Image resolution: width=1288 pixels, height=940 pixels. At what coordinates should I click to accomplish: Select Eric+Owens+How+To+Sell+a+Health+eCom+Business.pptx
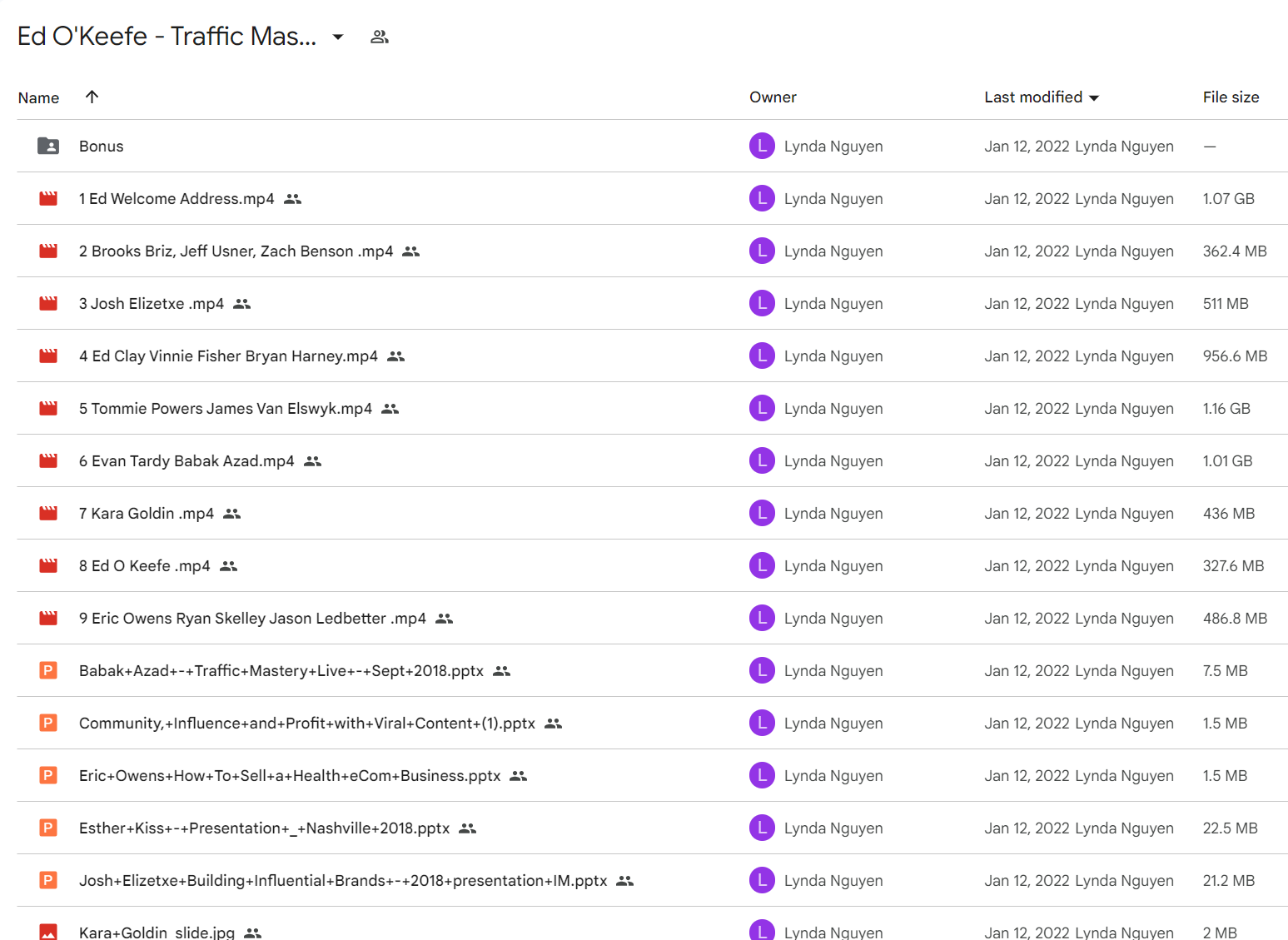(290, 775)
